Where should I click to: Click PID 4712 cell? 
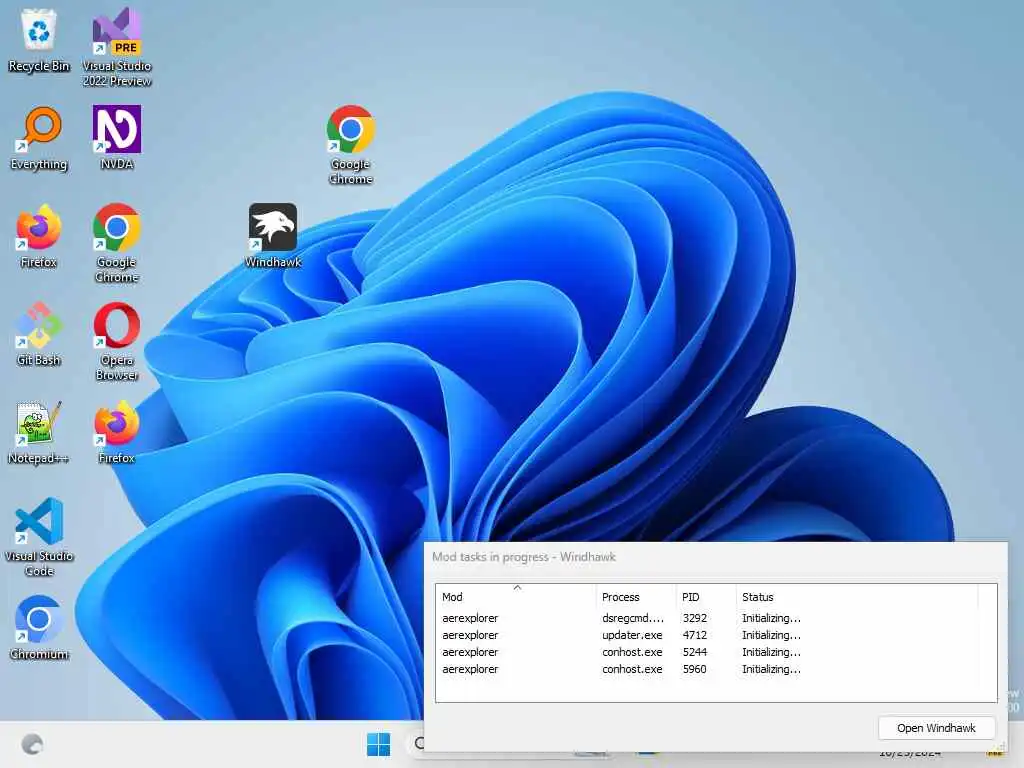(694, 635)
